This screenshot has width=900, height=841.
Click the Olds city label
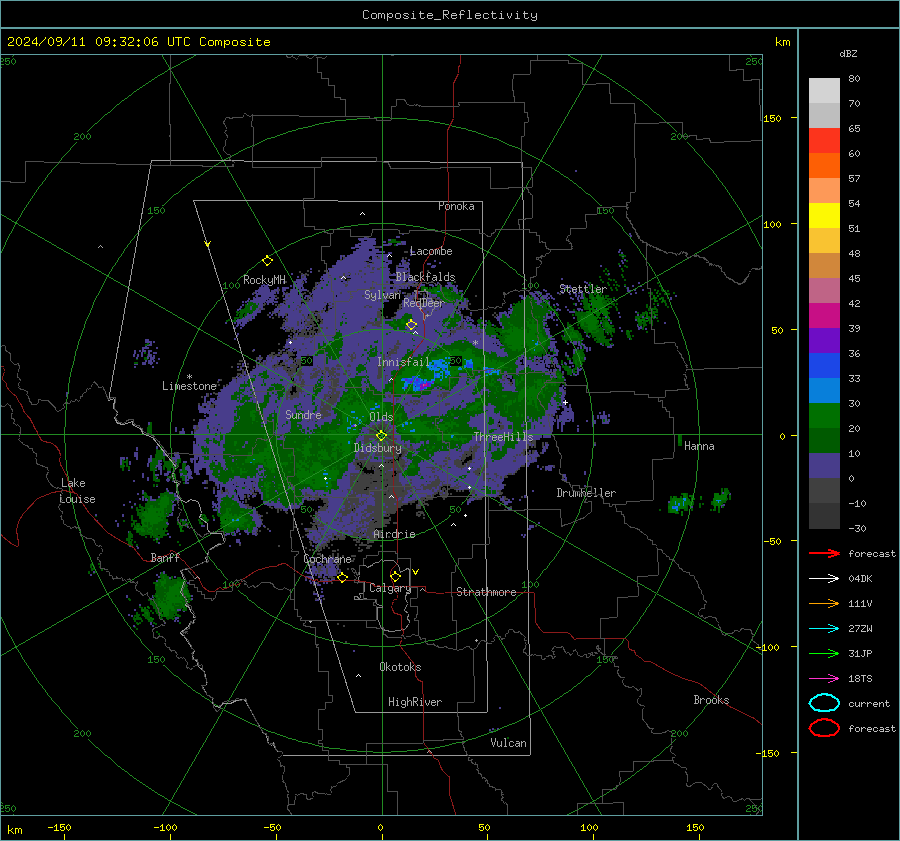[381, 417]
